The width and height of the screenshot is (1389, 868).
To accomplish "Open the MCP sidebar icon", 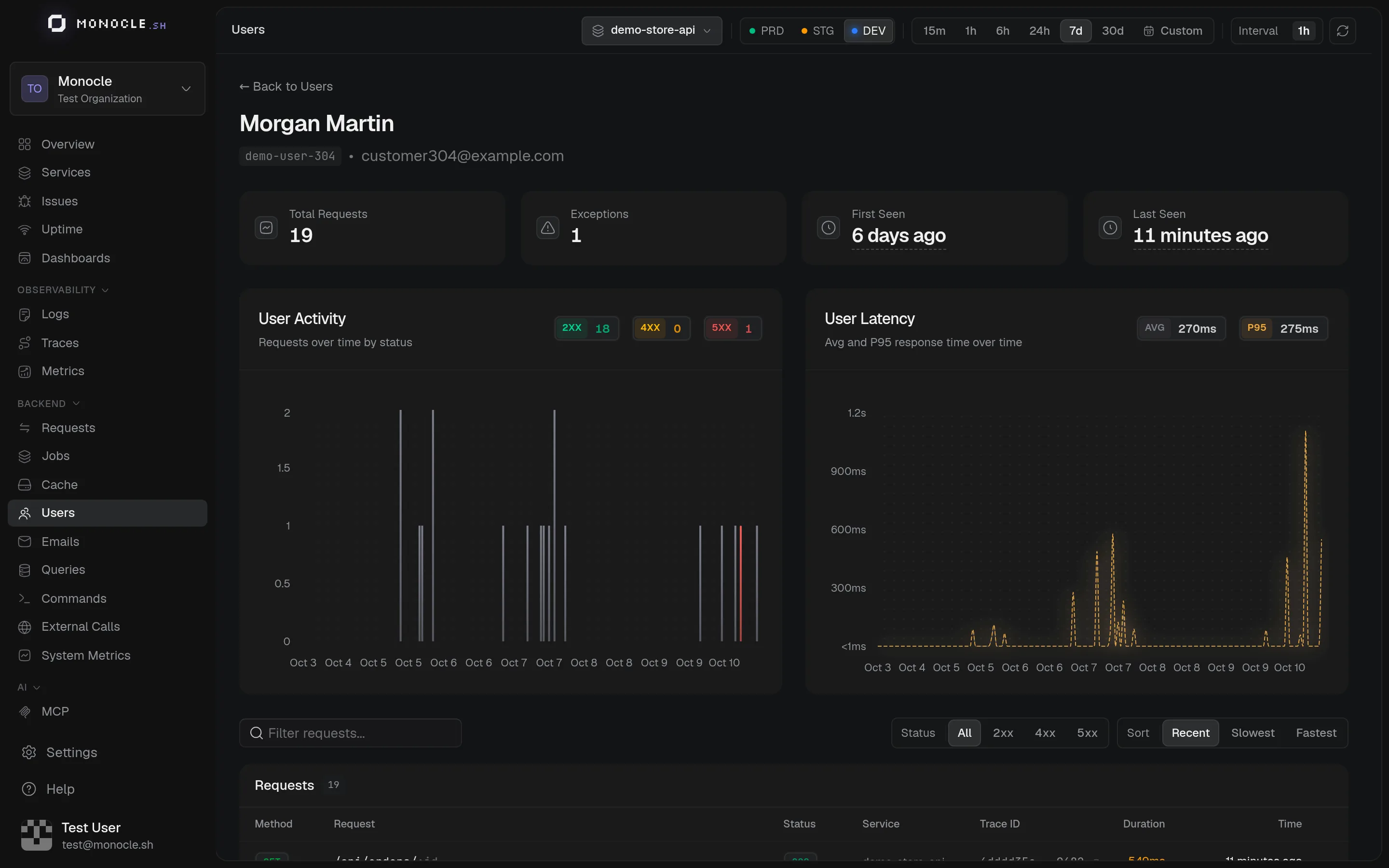I will [x=25, y=712].
